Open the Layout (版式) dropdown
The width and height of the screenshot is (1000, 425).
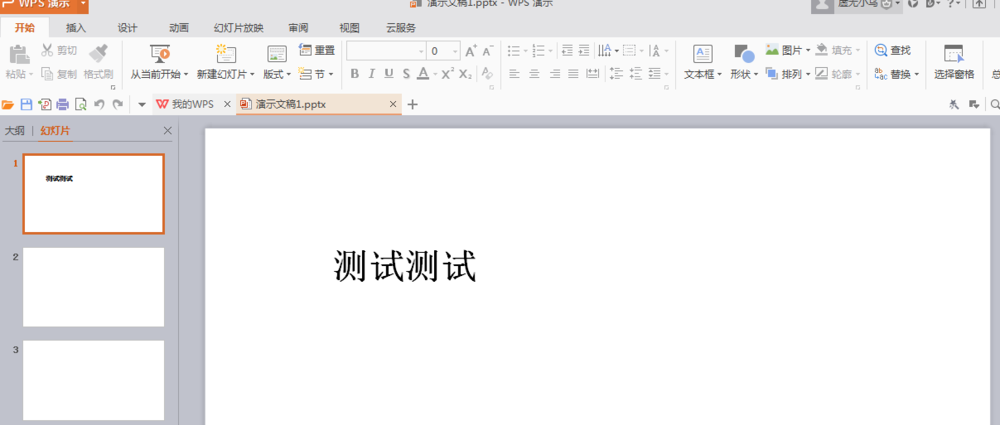pos(277,74)
